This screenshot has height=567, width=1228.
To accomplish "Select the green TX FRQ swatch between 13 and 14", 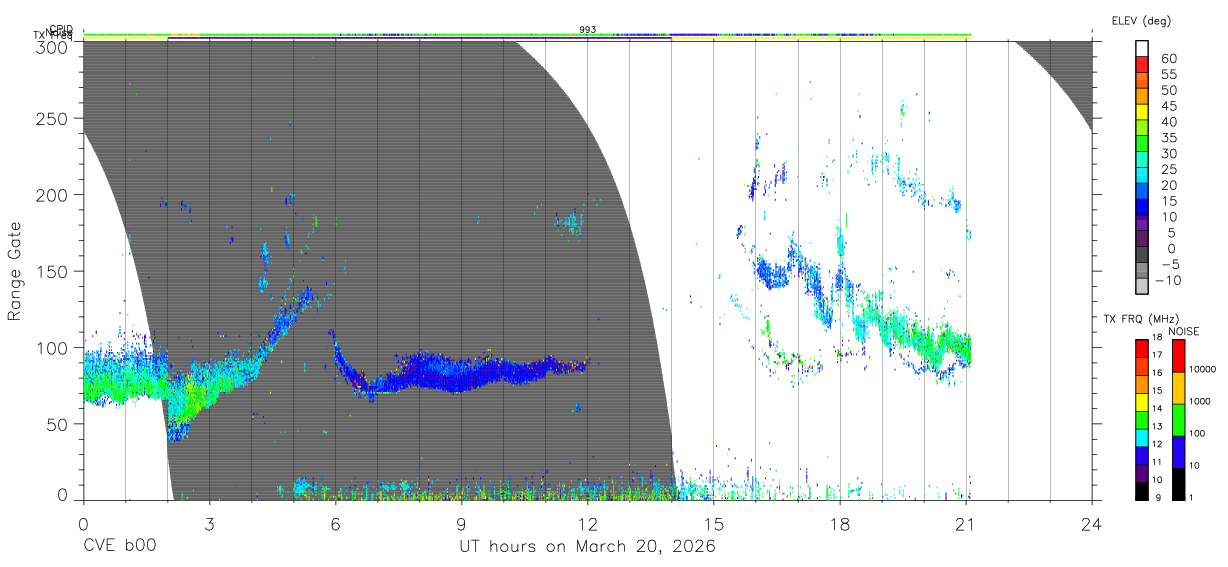I will click(1143, 419).
